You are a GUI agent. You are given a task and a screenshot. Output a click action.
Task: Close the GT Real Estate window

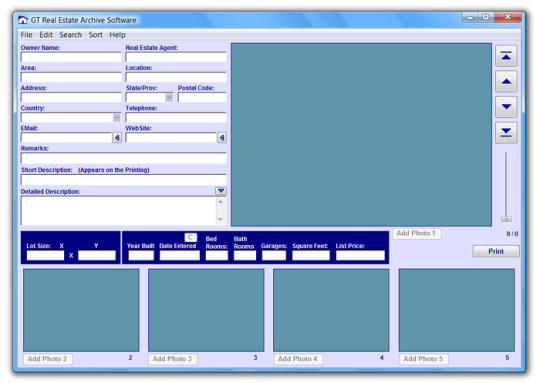point(508,17)
